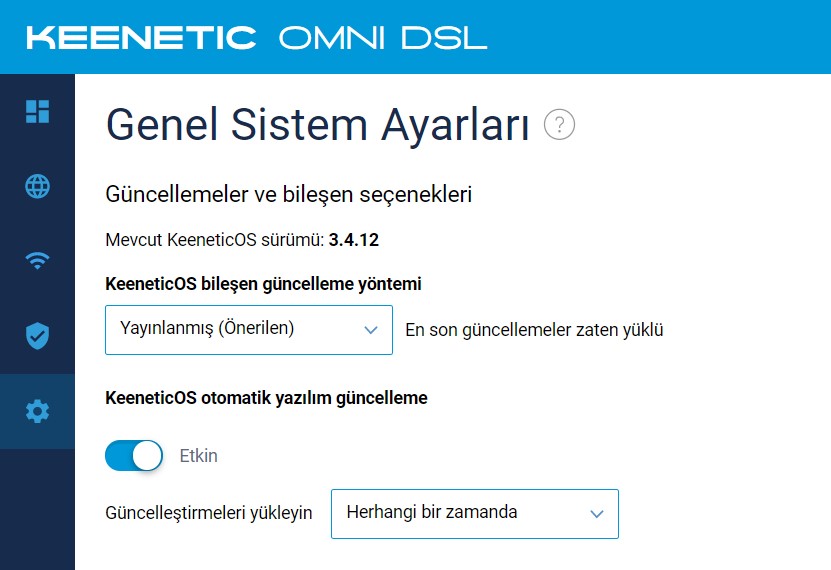Click Güncellemeler ve bileşen seçenekleri section heading
This screenshot has height=570, width=831.
pos(289,194)
